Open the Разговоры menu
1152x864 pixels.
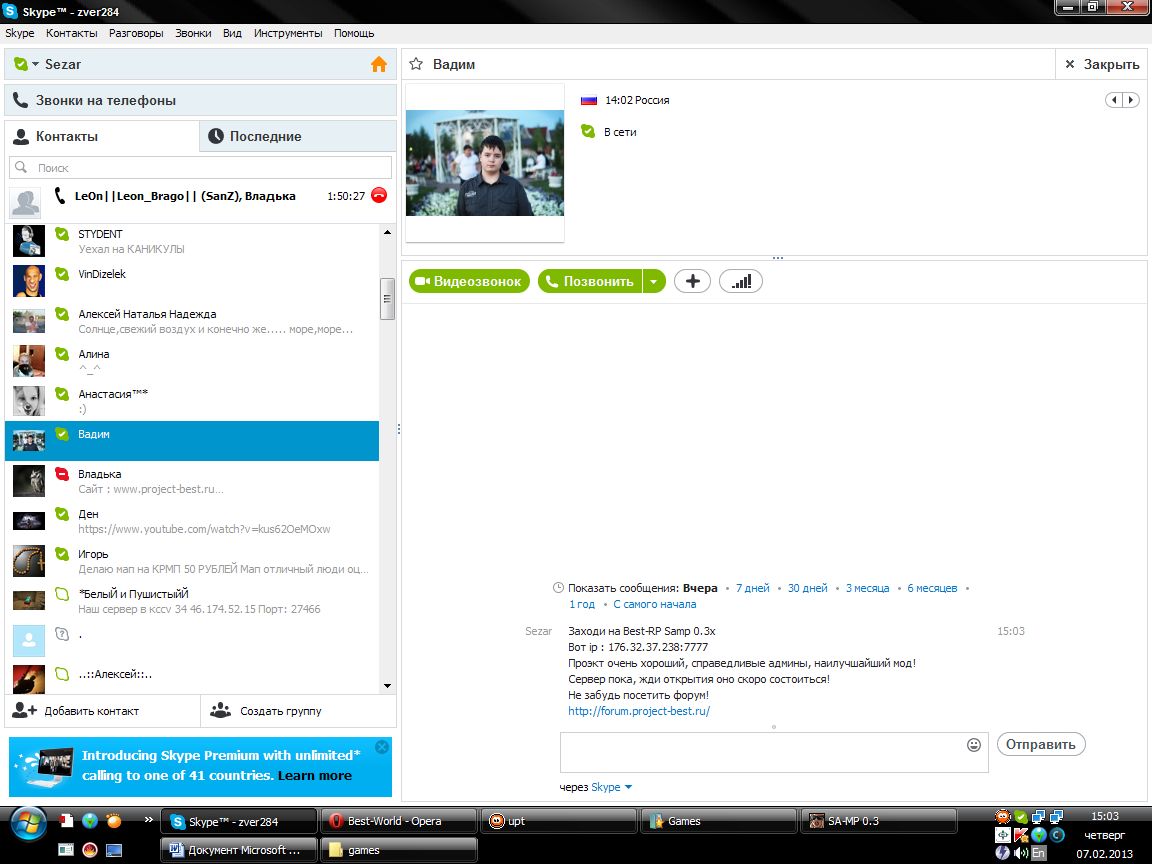pyautogui.click(x=136, y=33)
